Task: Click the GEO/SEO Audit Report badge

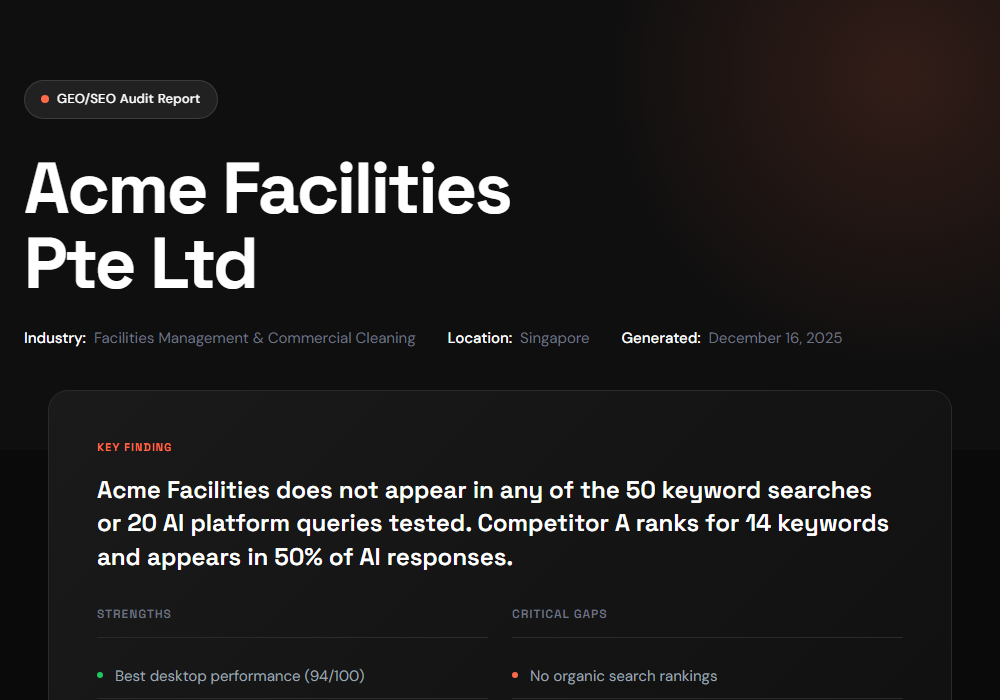Action: click(121, 99)
